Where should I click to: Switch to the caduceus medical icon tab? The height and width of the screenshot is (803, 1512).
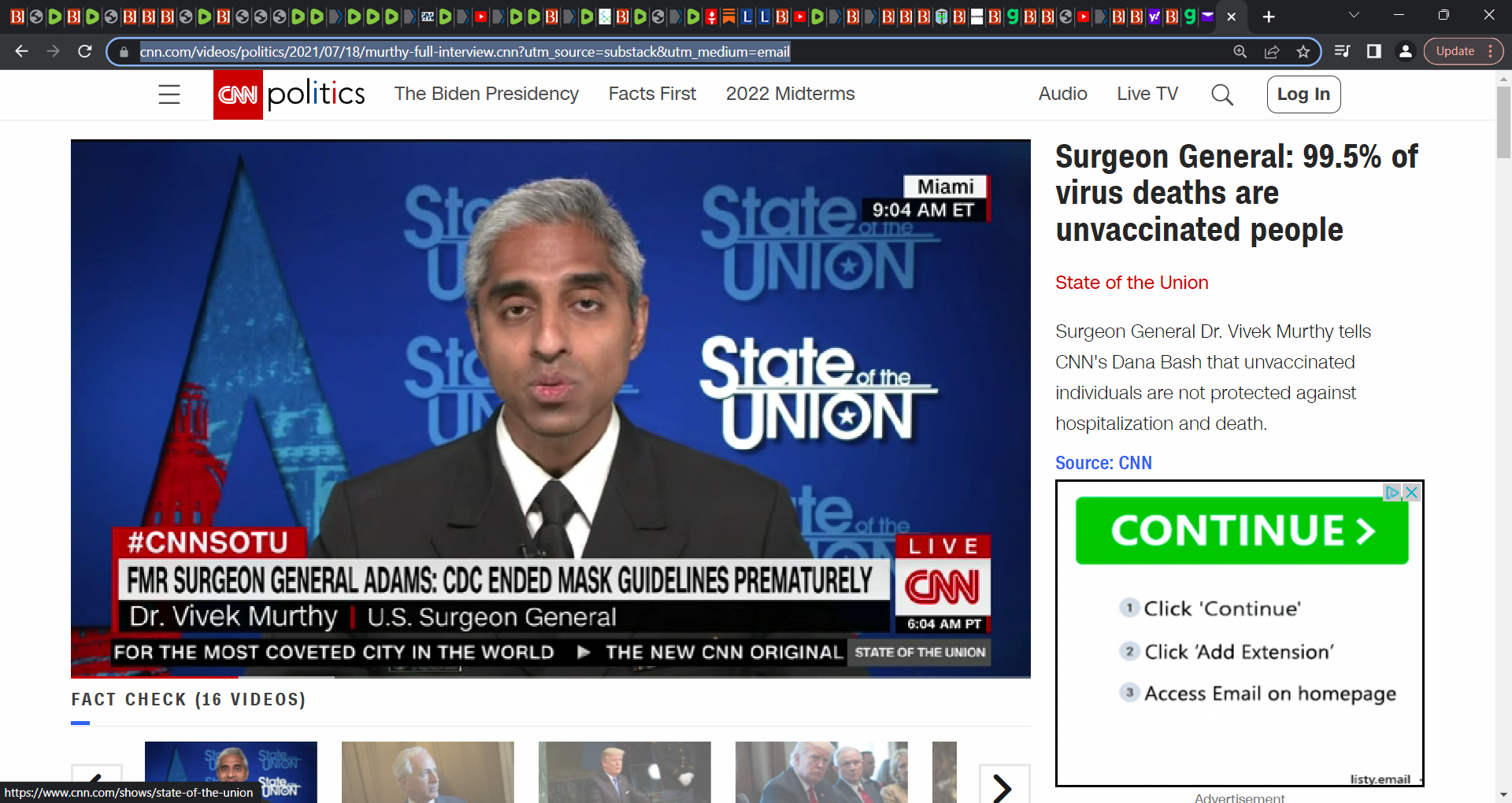pyautogui.click(x=941, y=17)
